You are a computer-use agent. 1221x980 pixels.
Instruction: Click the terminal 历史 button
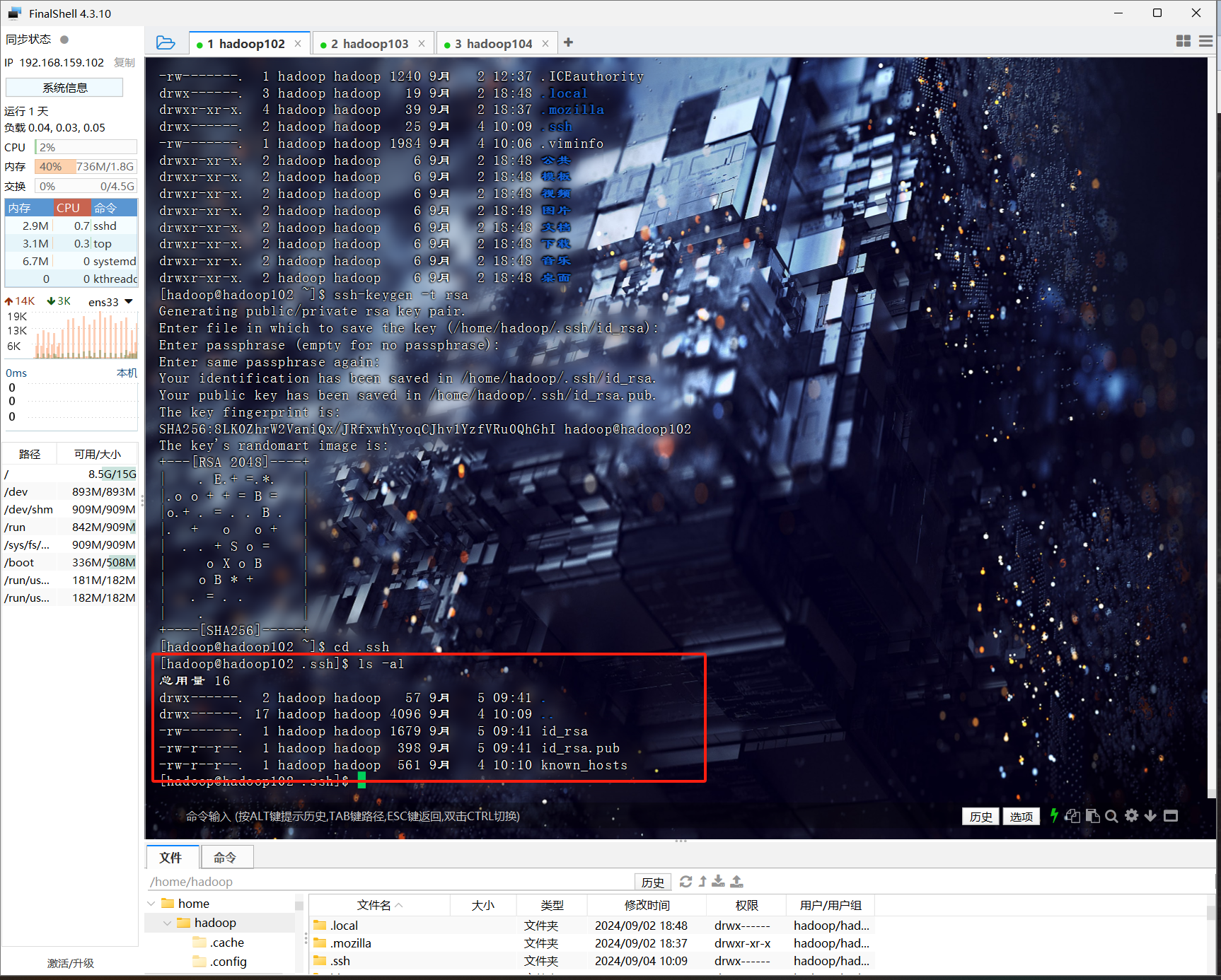click(x=980, y=817)
